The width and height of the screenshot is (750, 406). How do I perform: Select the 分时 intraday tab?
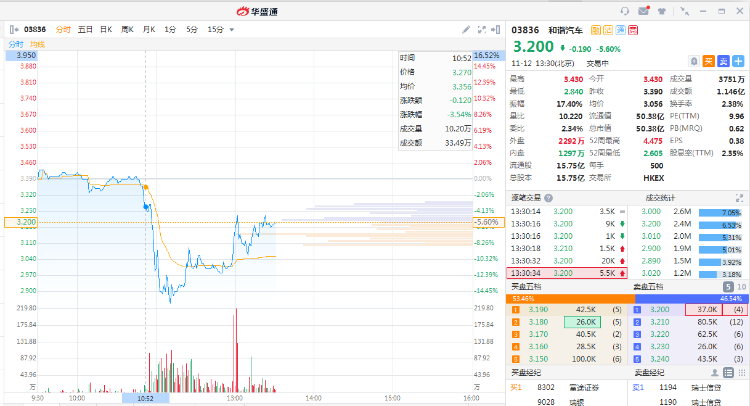(x=63, y=30)
